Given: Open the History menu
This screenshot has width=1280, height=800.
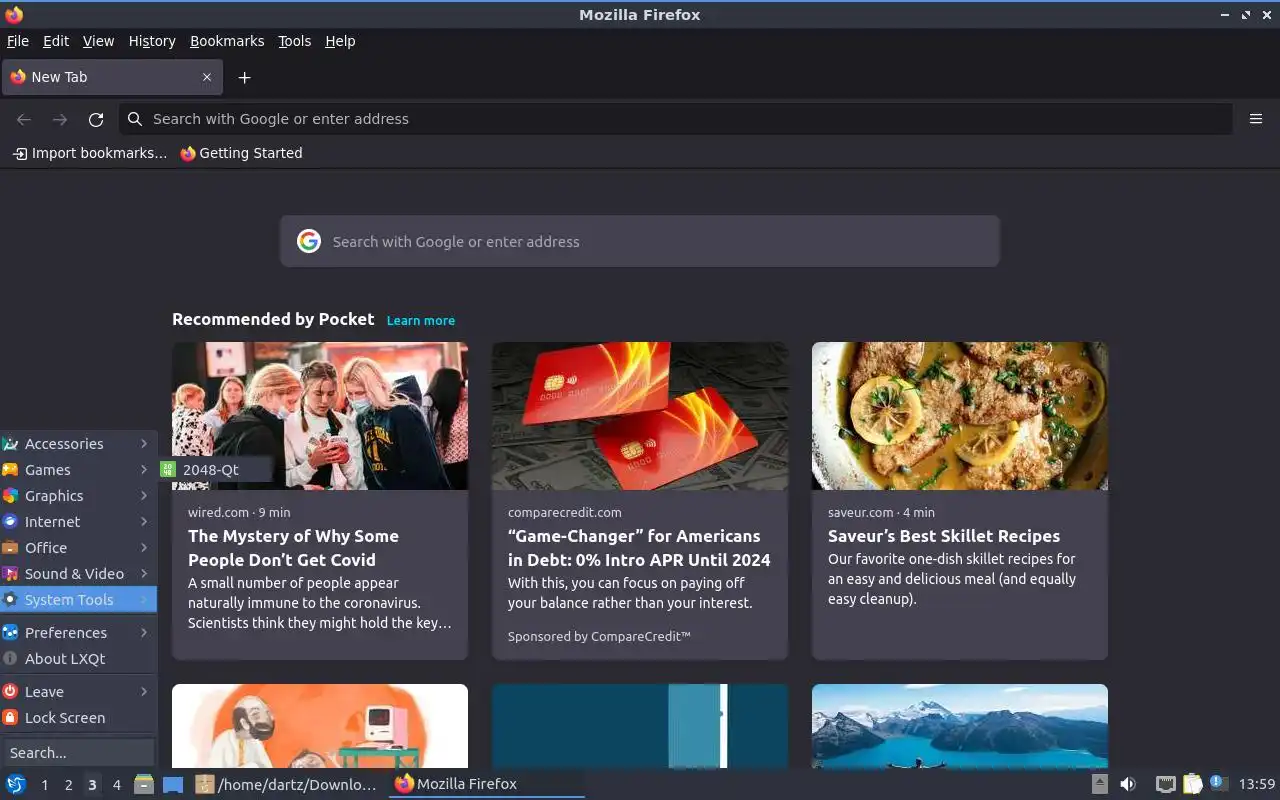Looking at the screenshot, I should 152,41.
